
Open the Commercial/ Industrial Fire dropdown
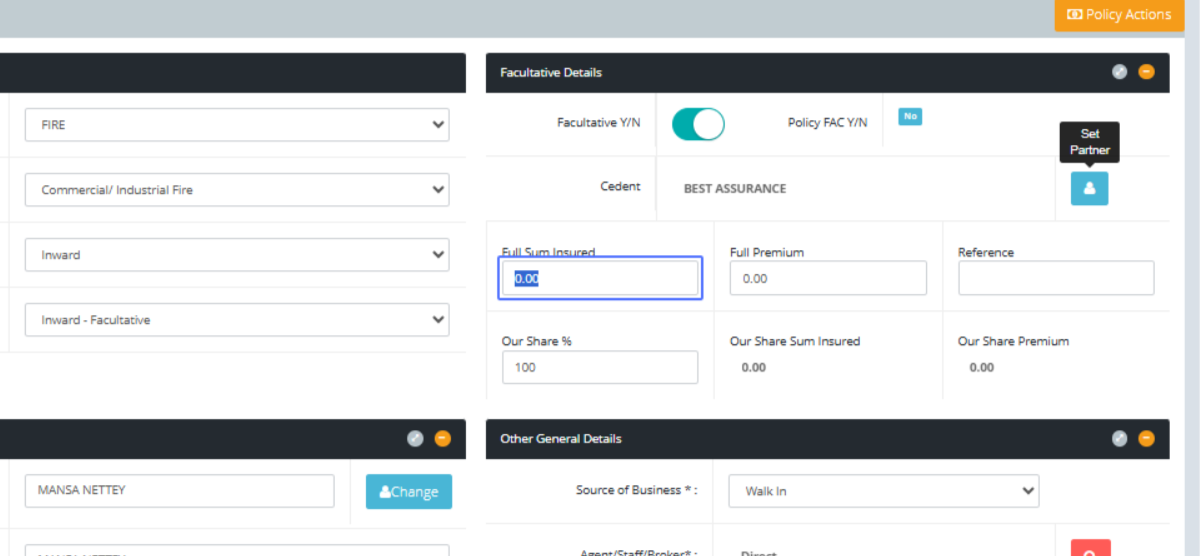click(x=237, y=190)
